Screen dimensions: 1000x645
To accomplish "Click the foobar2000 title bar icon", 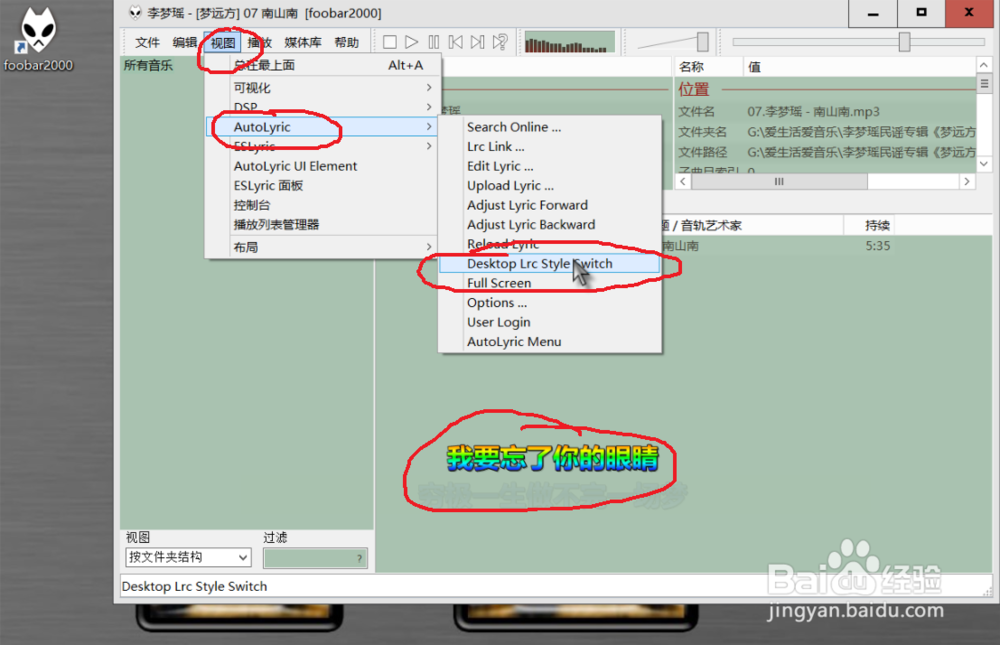I will [135, 13].
